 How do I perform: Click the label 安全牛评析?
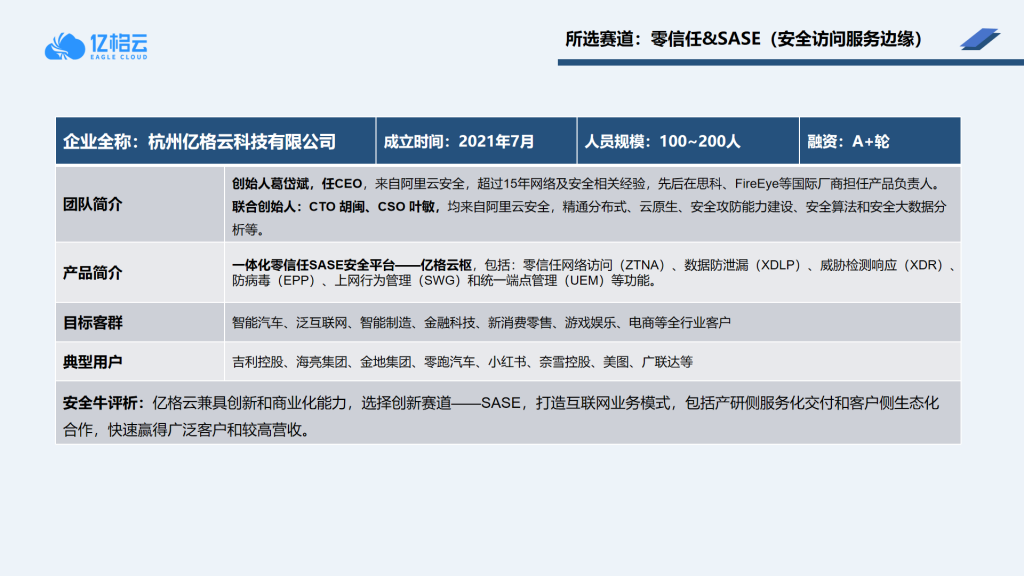click(x=100, y=403)
